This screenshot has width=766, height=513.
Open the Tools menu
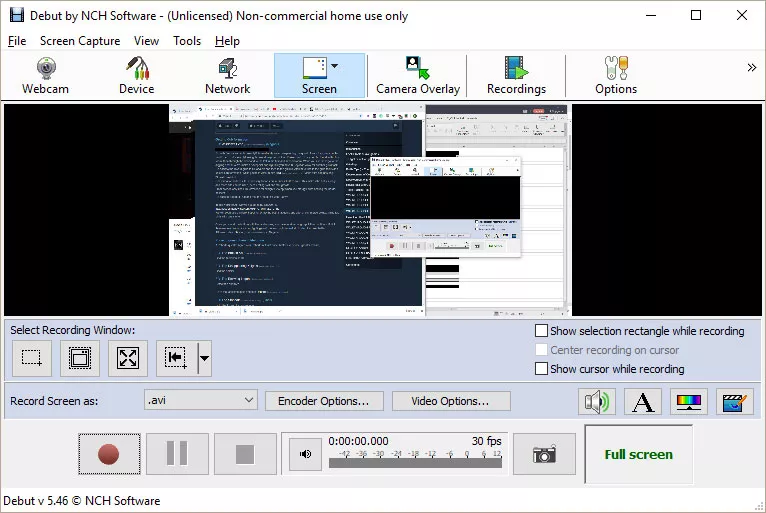(187, 41)
